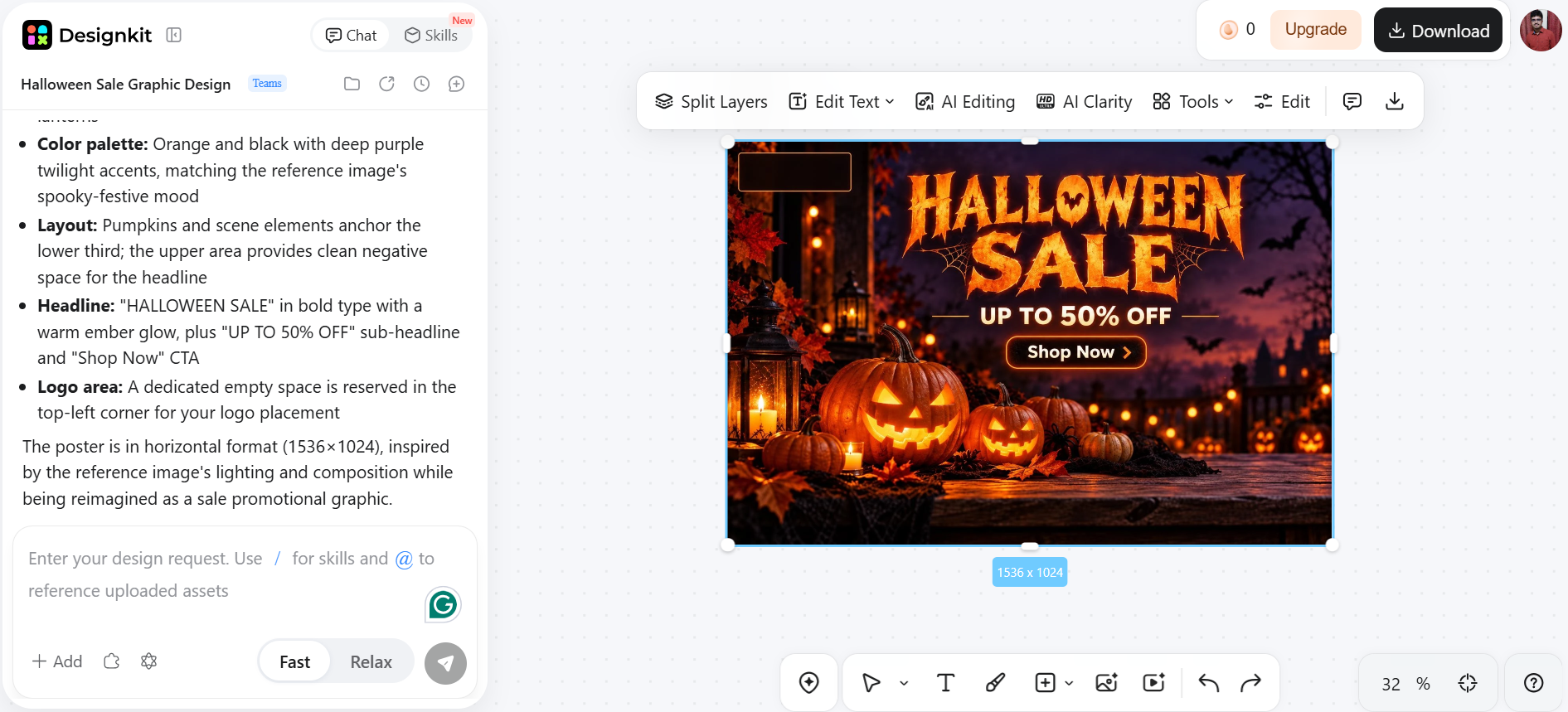Expand the pointer tool options arrow
The height and width of the screenshot is (712, 1568).
tap(904, 684)
